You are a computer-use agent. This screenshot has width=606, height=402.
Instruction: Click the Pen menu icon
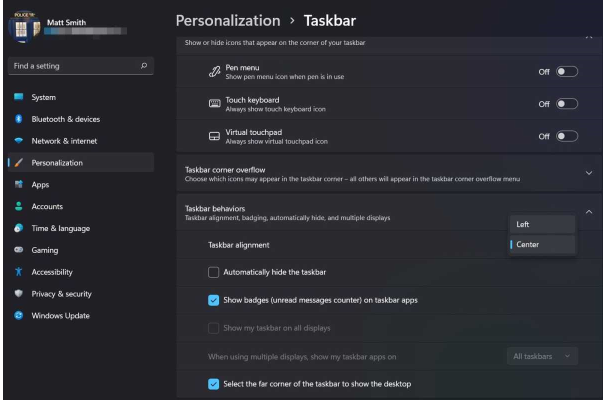point(215,72)
